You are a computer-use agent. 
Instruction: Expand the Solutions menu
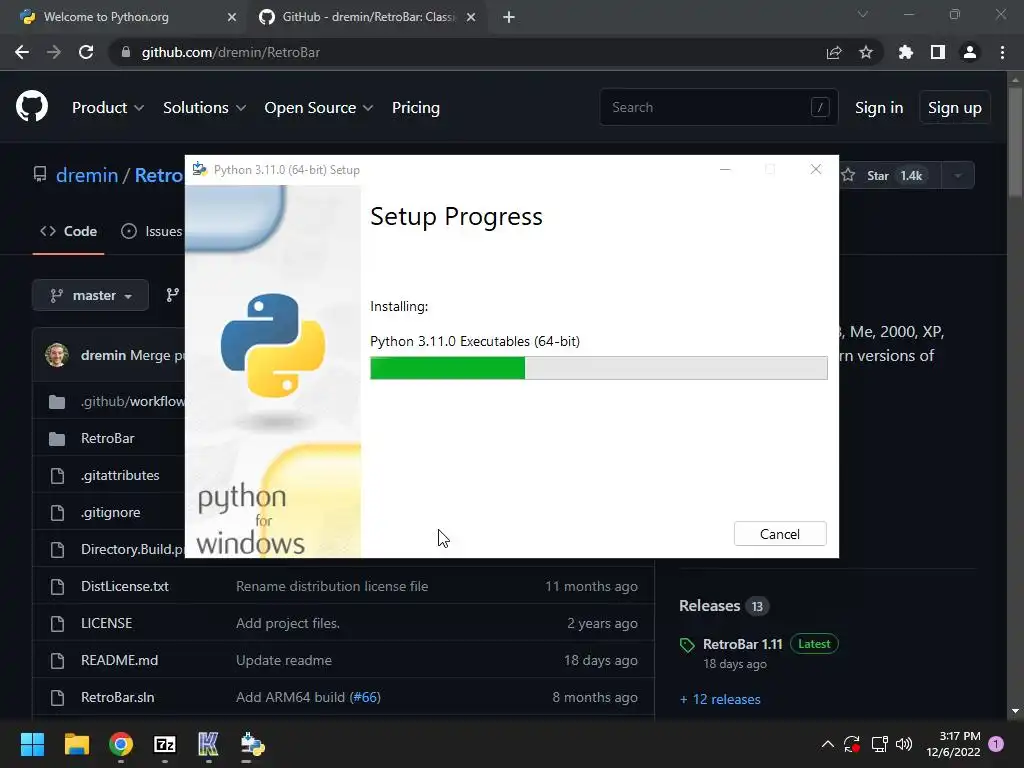click(x=204, y=108)
